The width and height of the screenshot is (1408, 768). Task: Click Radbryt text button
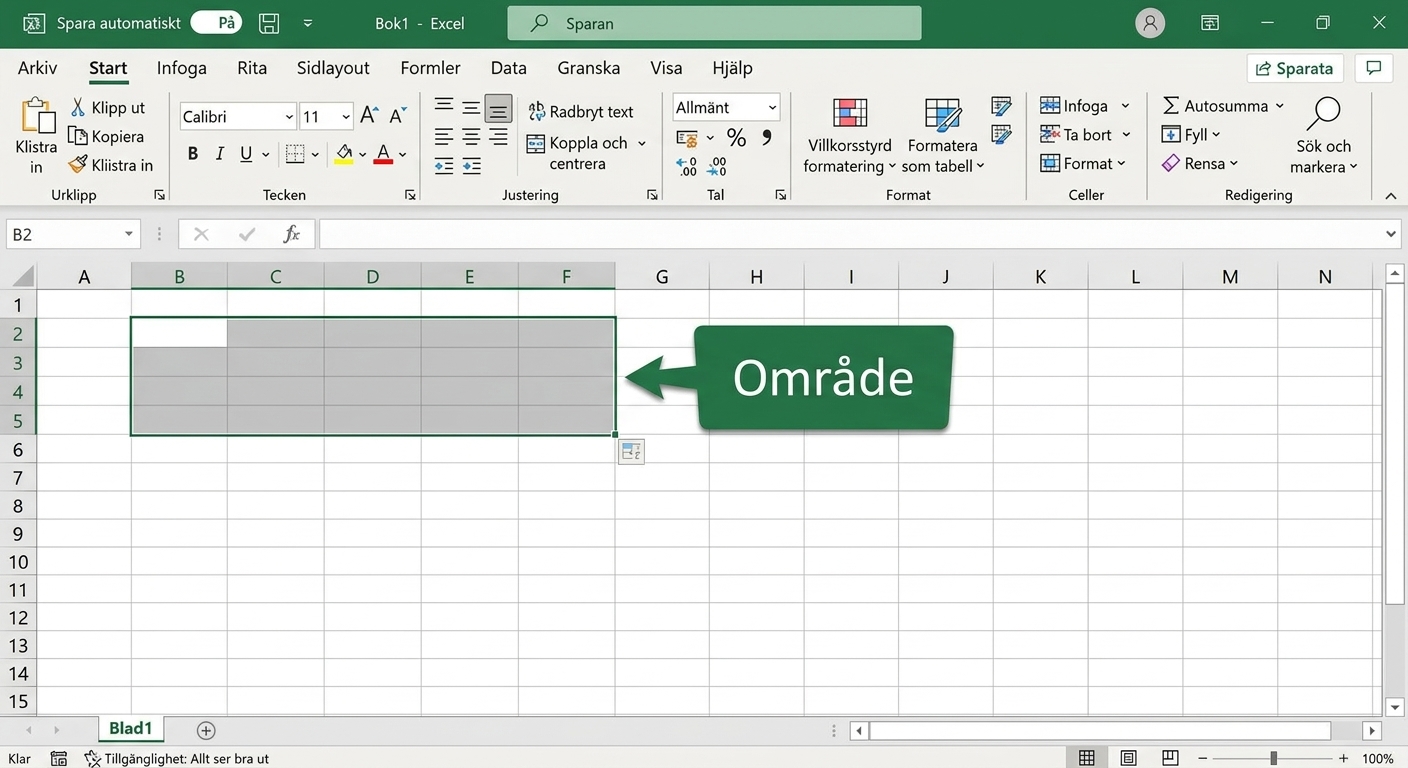pos(580,111)
